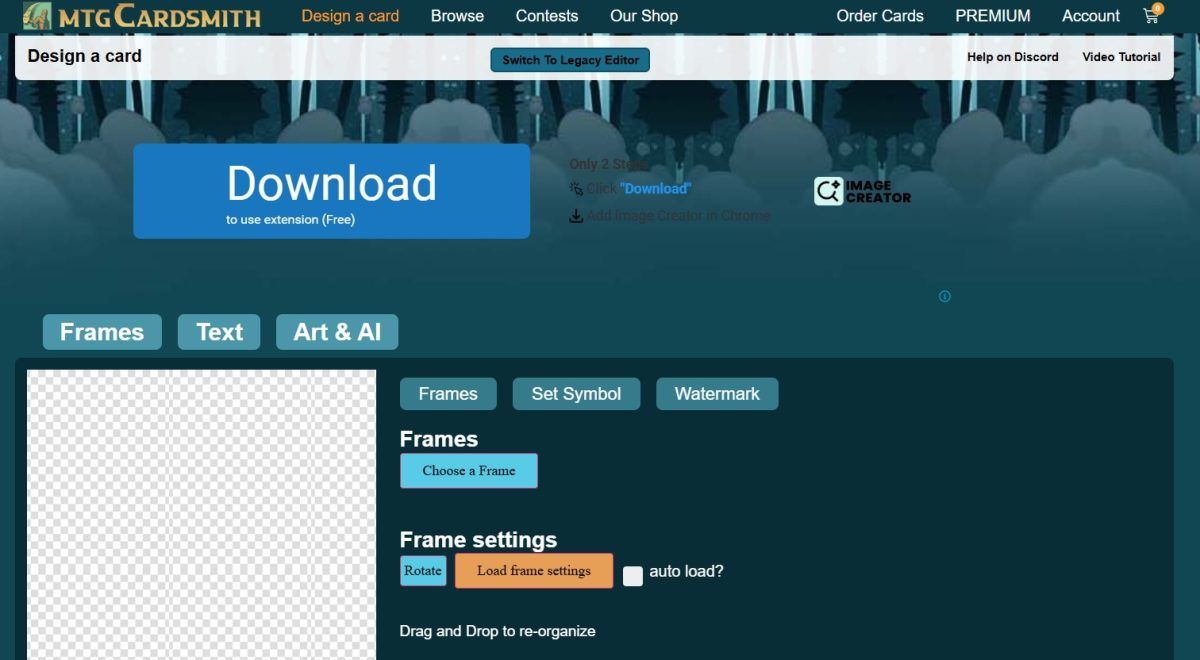This screenshot has height=660, width=1200.
Task: Open the Set Symbol sub-tab
Action: 576,394
